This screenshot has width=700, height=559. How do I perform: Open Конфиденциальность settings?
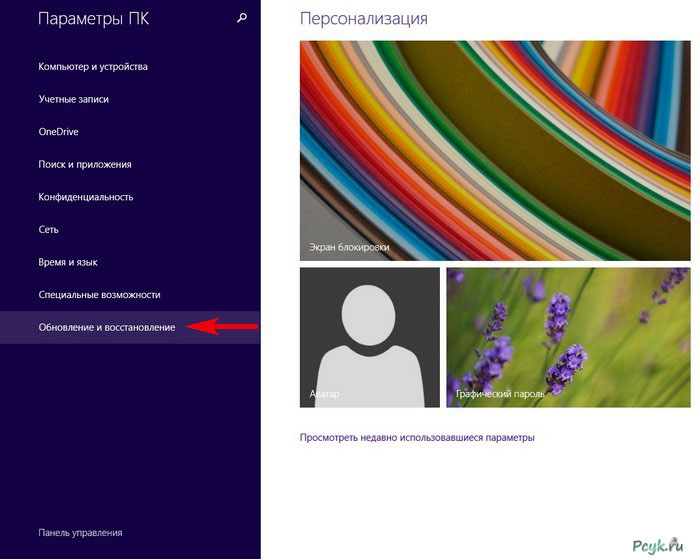86,198
